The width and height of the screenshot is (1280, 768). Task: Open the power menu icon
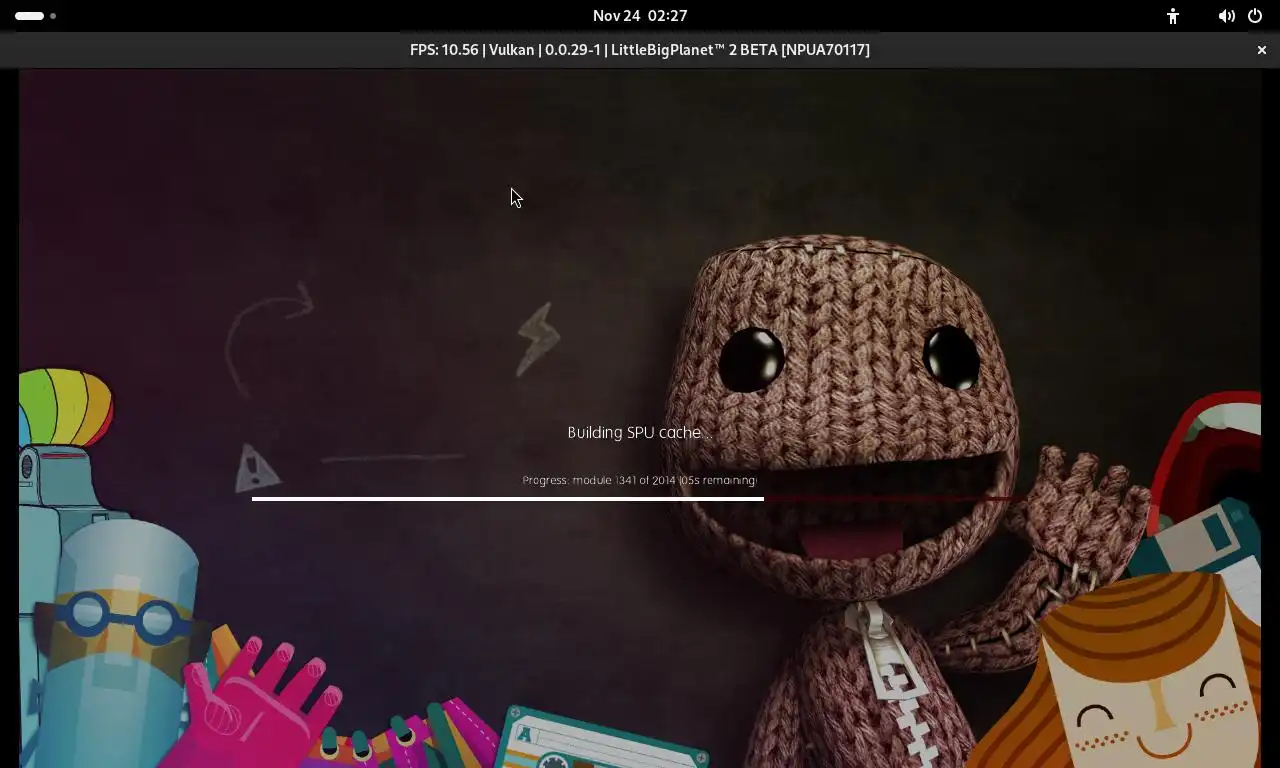click(x=1255, y=16)
